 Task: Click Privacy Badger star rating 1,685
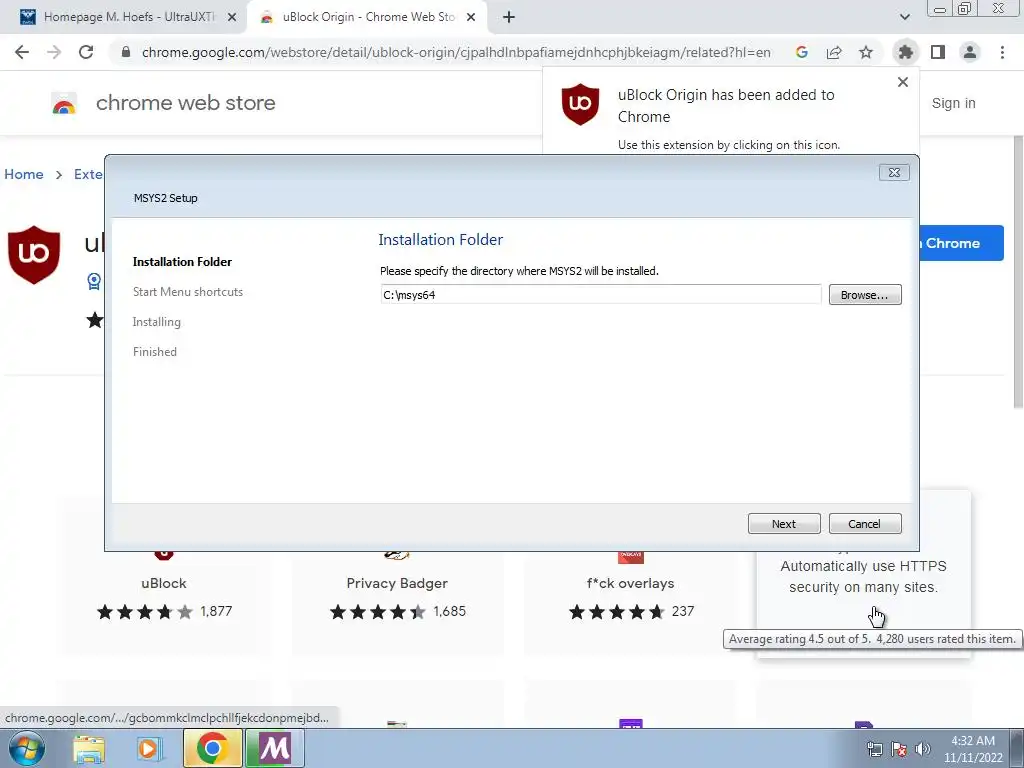(397, 612)
